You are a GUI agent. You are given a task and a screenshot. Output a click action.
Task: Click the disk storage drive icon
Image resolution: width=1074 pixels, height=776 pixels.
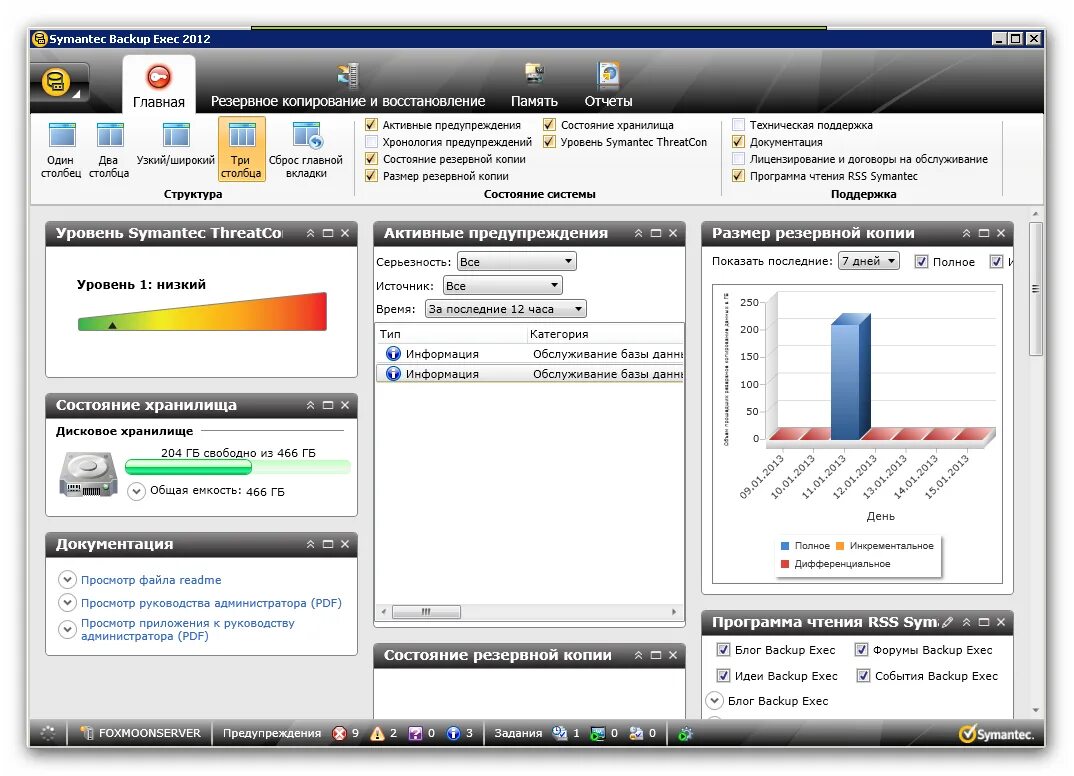(x=88, y=474)
